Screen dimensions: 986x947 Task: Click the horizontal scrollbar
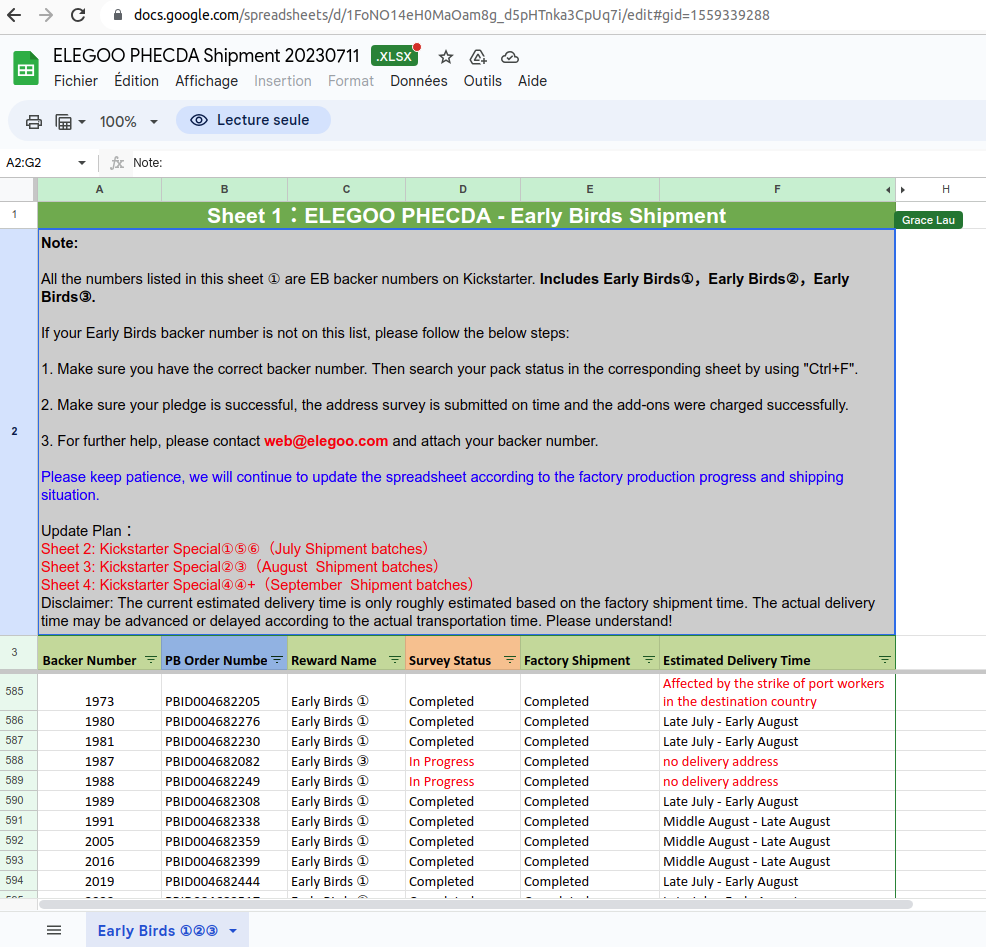tap(475, 904)
